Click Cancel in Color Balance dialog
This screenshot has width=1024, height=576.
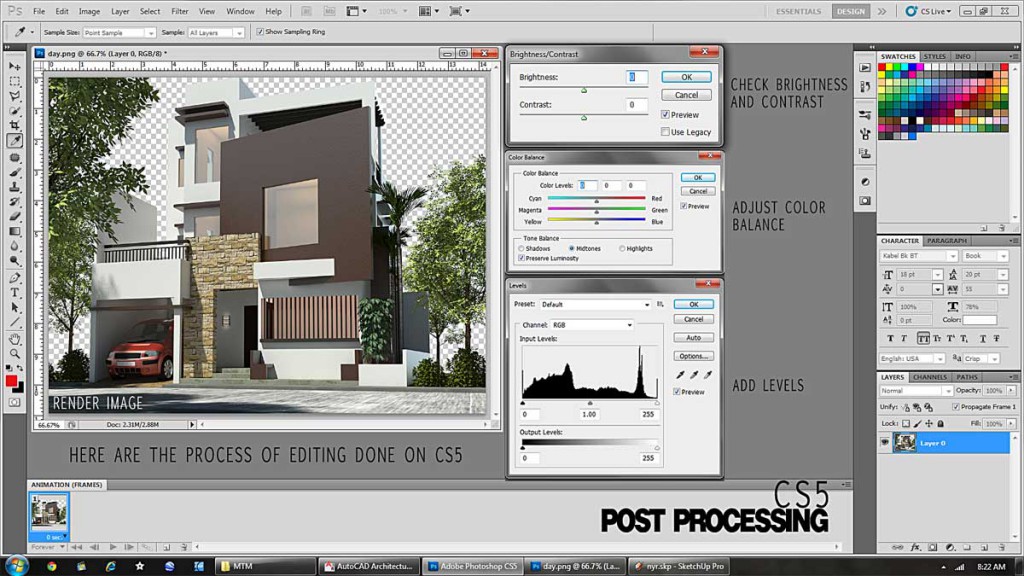(x=697, y=191)
